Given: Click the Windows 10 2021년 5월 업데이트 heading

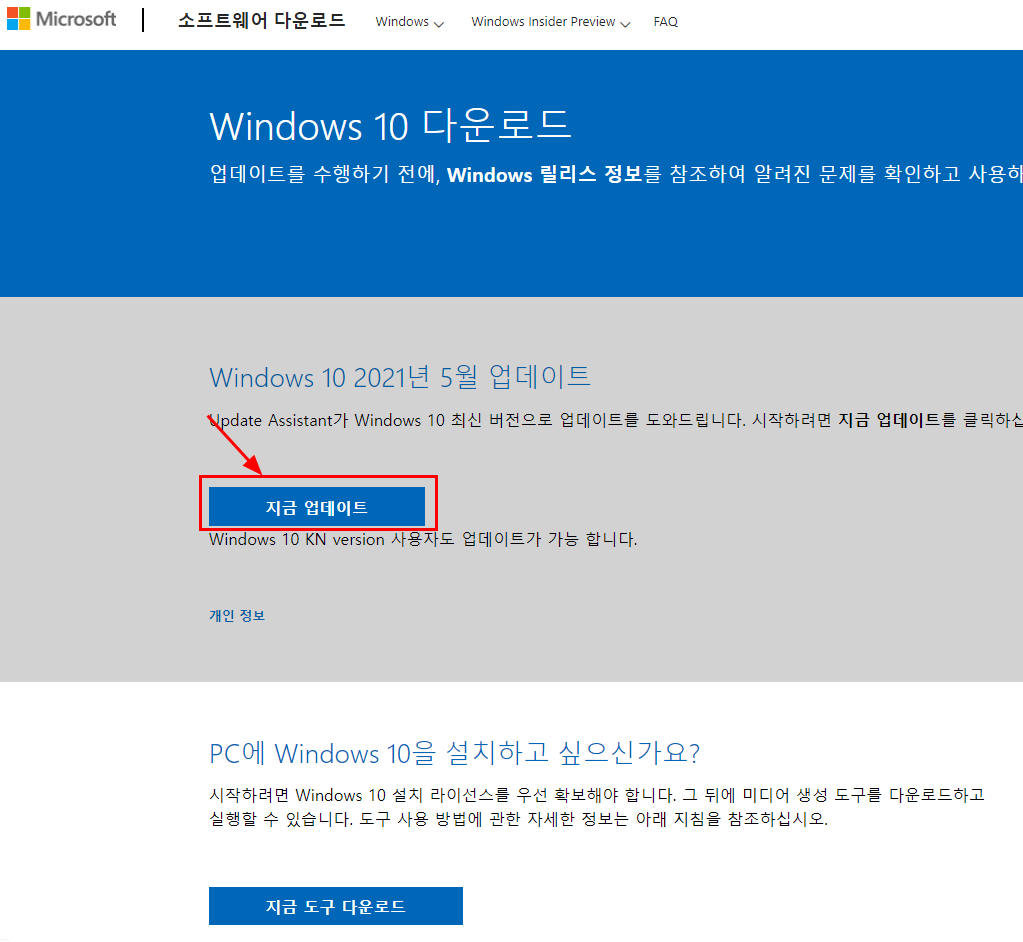Looking at the screenshot, I should point(399,377).
